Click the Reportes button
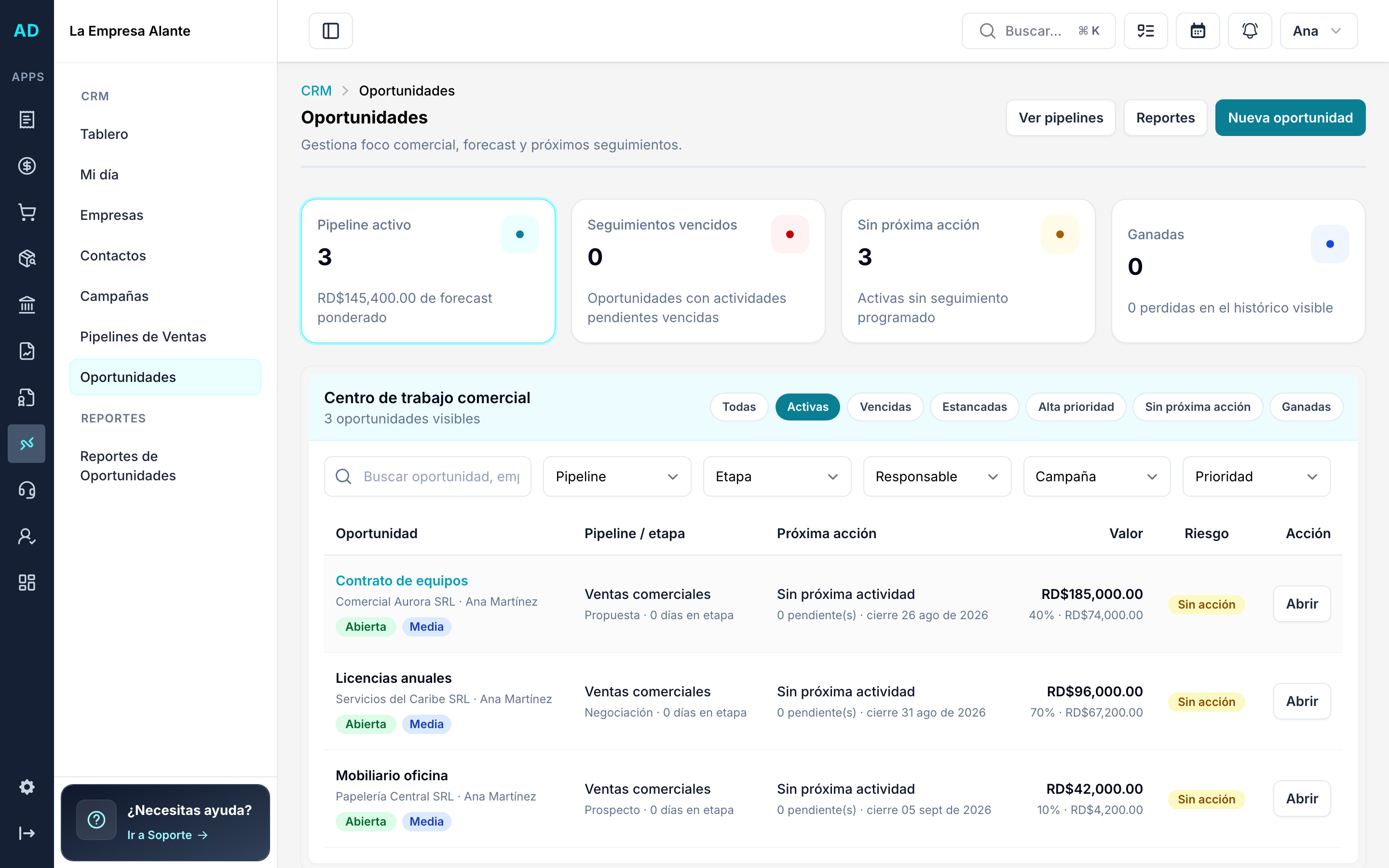 tap(1165, 118)
